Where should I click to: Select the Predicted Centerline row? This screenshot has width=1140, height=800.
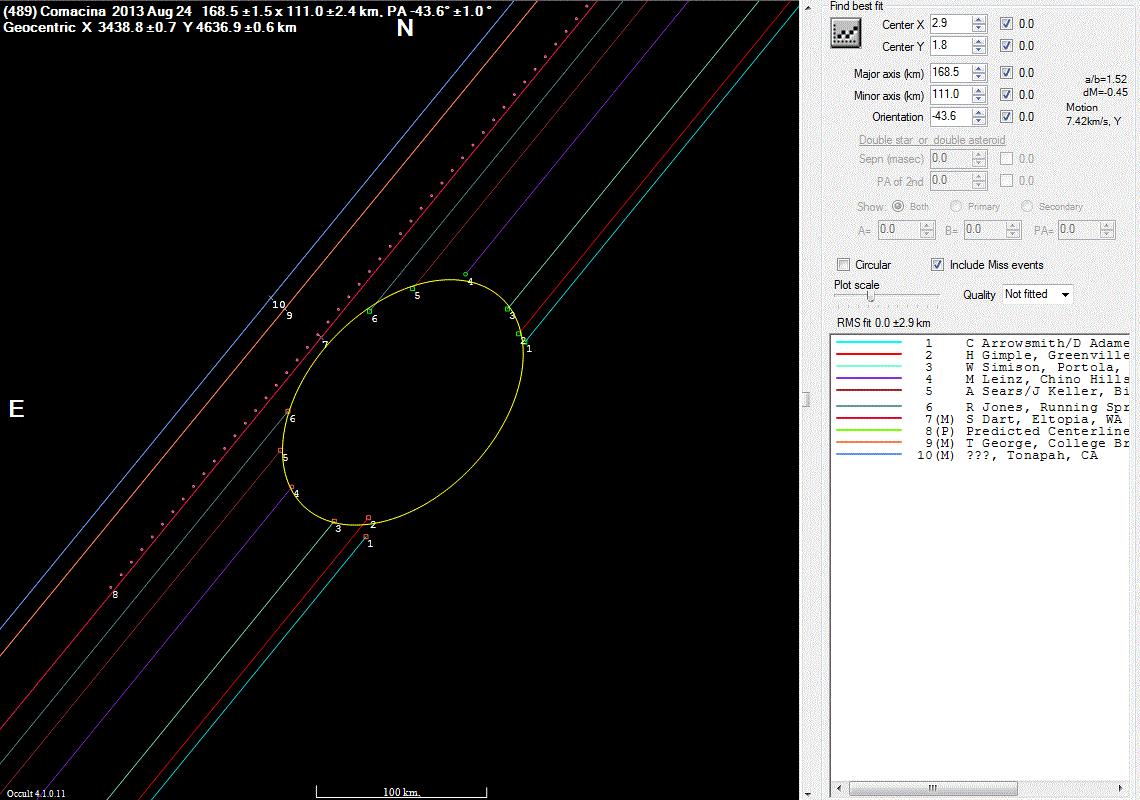coord(982,431)
